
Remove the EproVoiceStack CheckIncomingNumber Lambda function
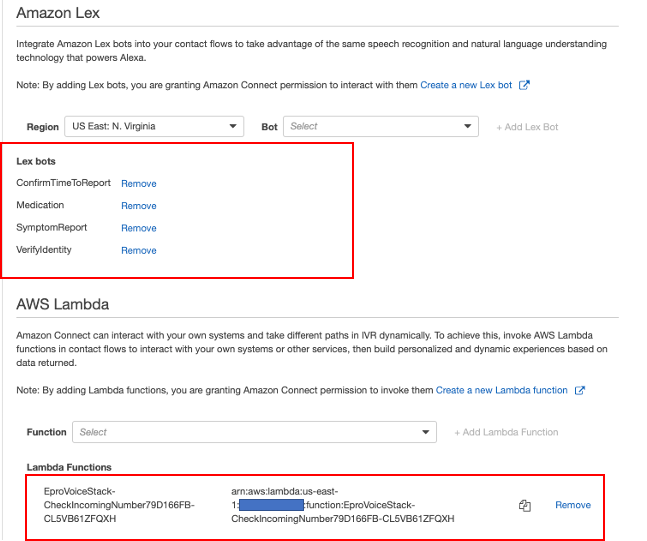click(573, 505)
